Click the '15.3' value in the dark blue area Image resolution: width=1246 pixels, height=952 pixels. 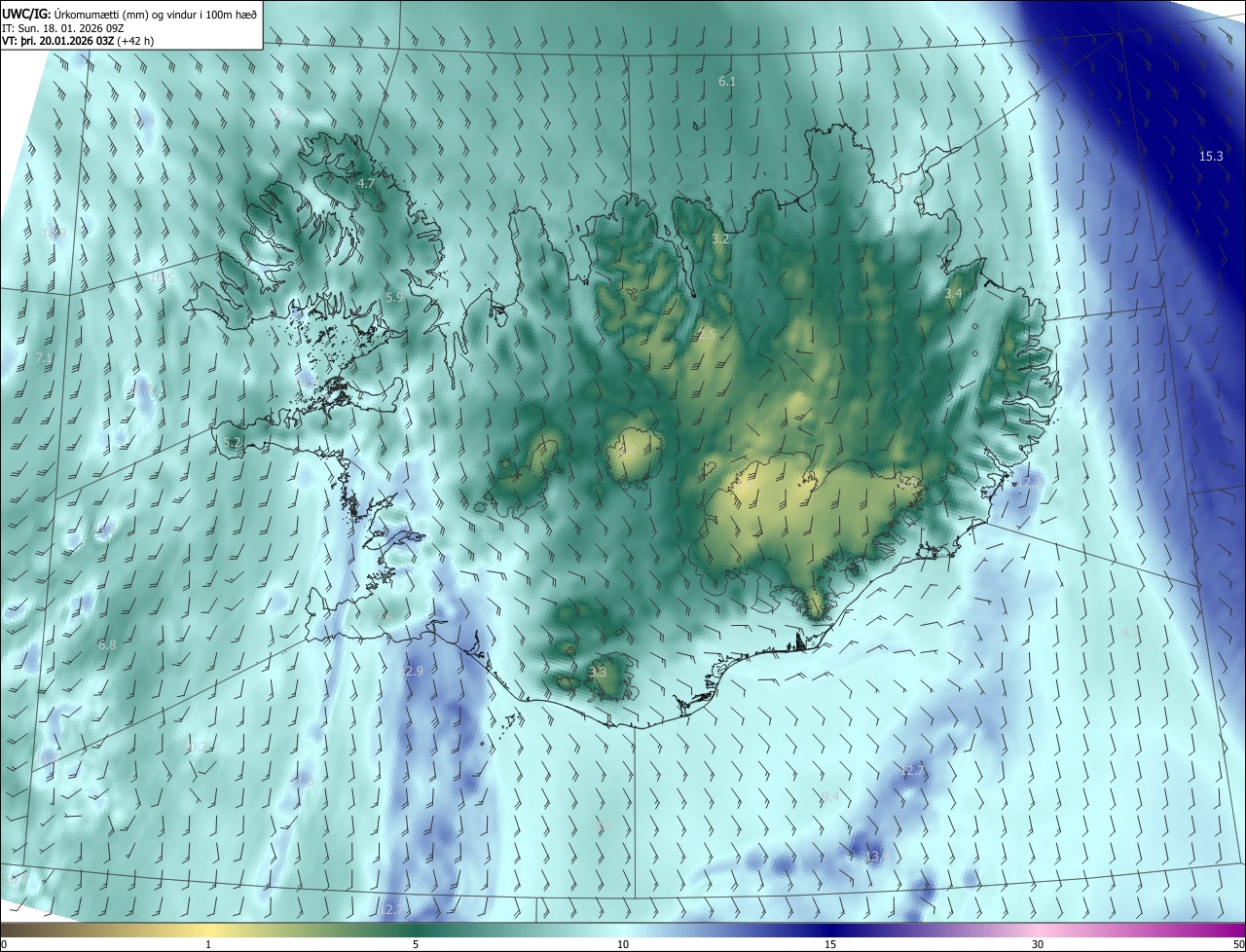1211,156
